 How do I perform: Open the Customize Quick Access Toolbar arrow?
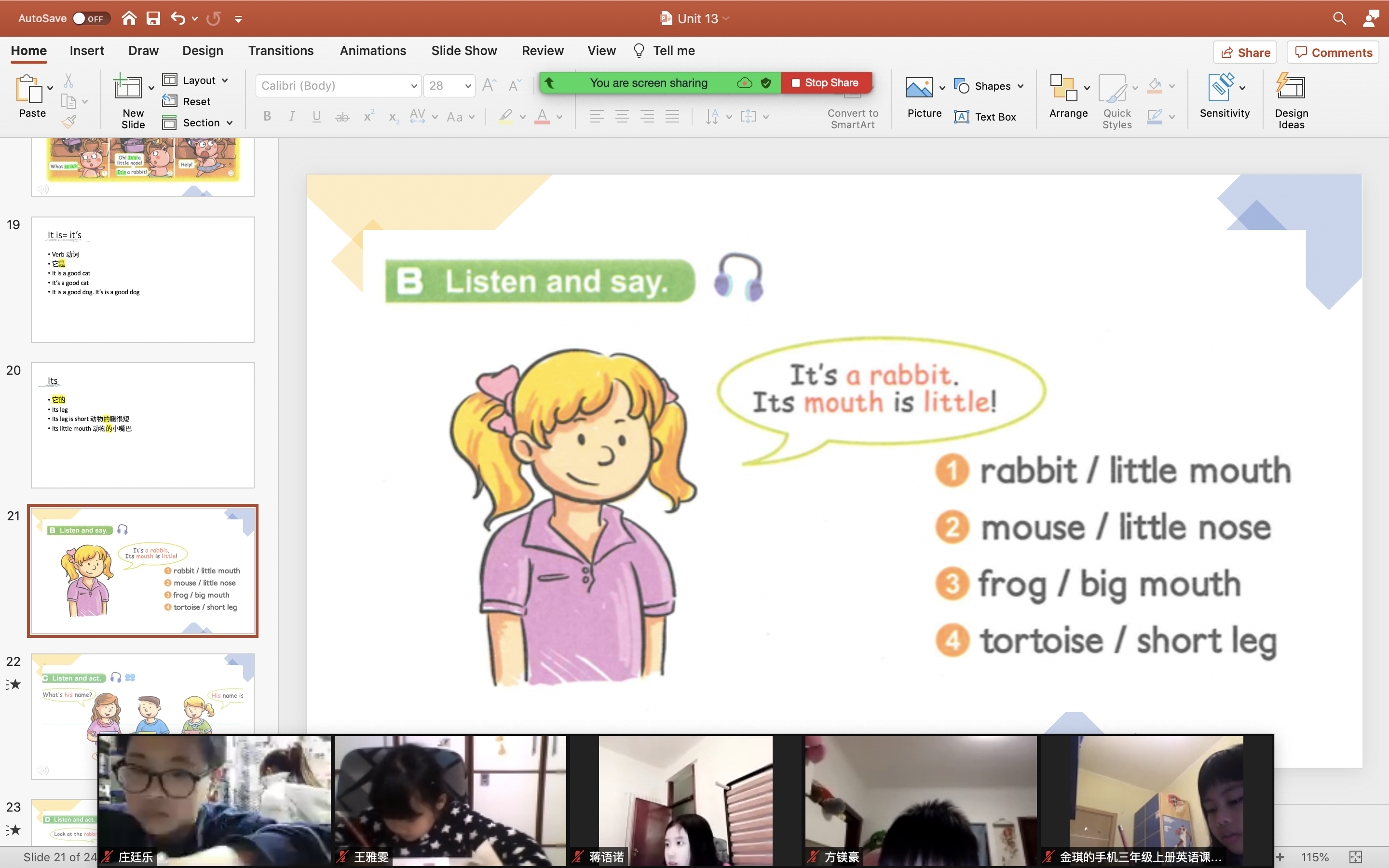point(238,19)
